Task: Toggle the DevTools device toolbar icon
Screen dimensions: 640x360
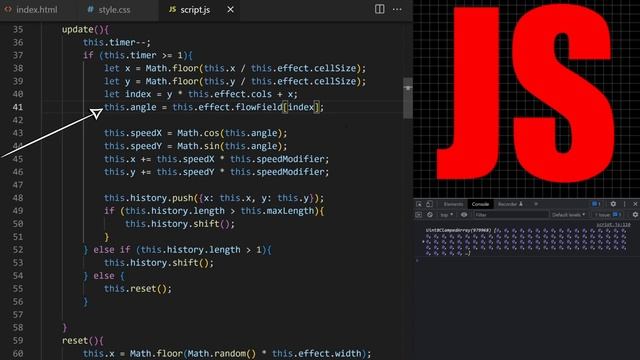Action: pos(429,204)
